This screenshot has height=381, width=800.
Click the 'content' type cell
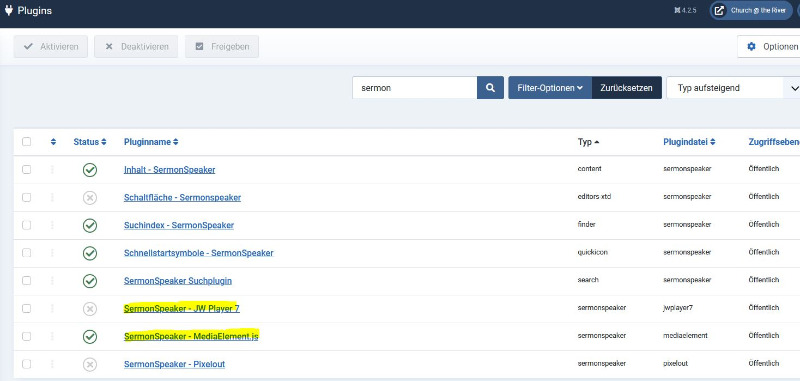tap(589, 169)
